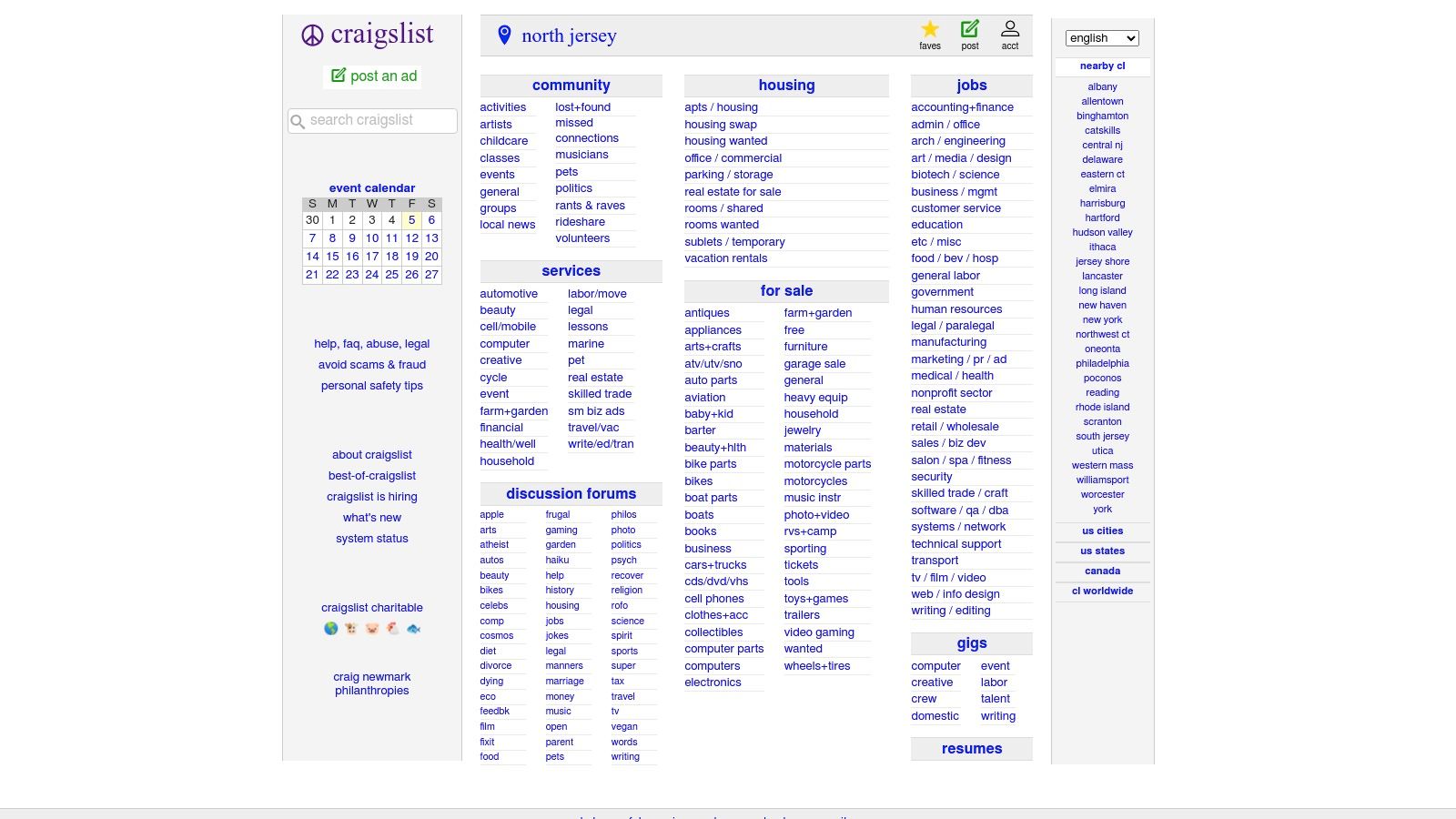This screenshot has height=819, width=1456.
Task: Click the green pencil beside post an ad
Action: pyautogui.click(x=338, y=76)
